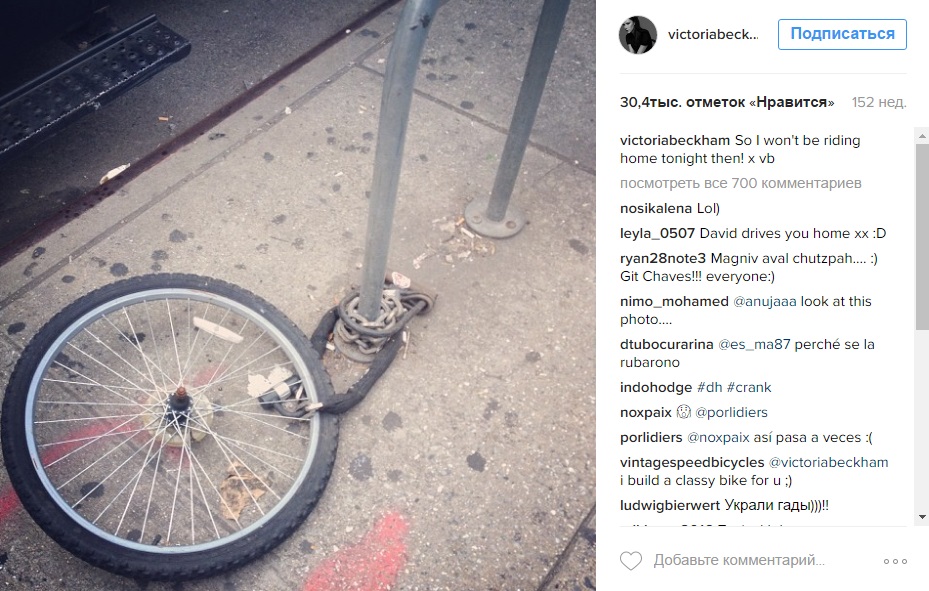This screenshot has height=591, width=929.
Task: Click the heart like icon
Action: [630, 560]
